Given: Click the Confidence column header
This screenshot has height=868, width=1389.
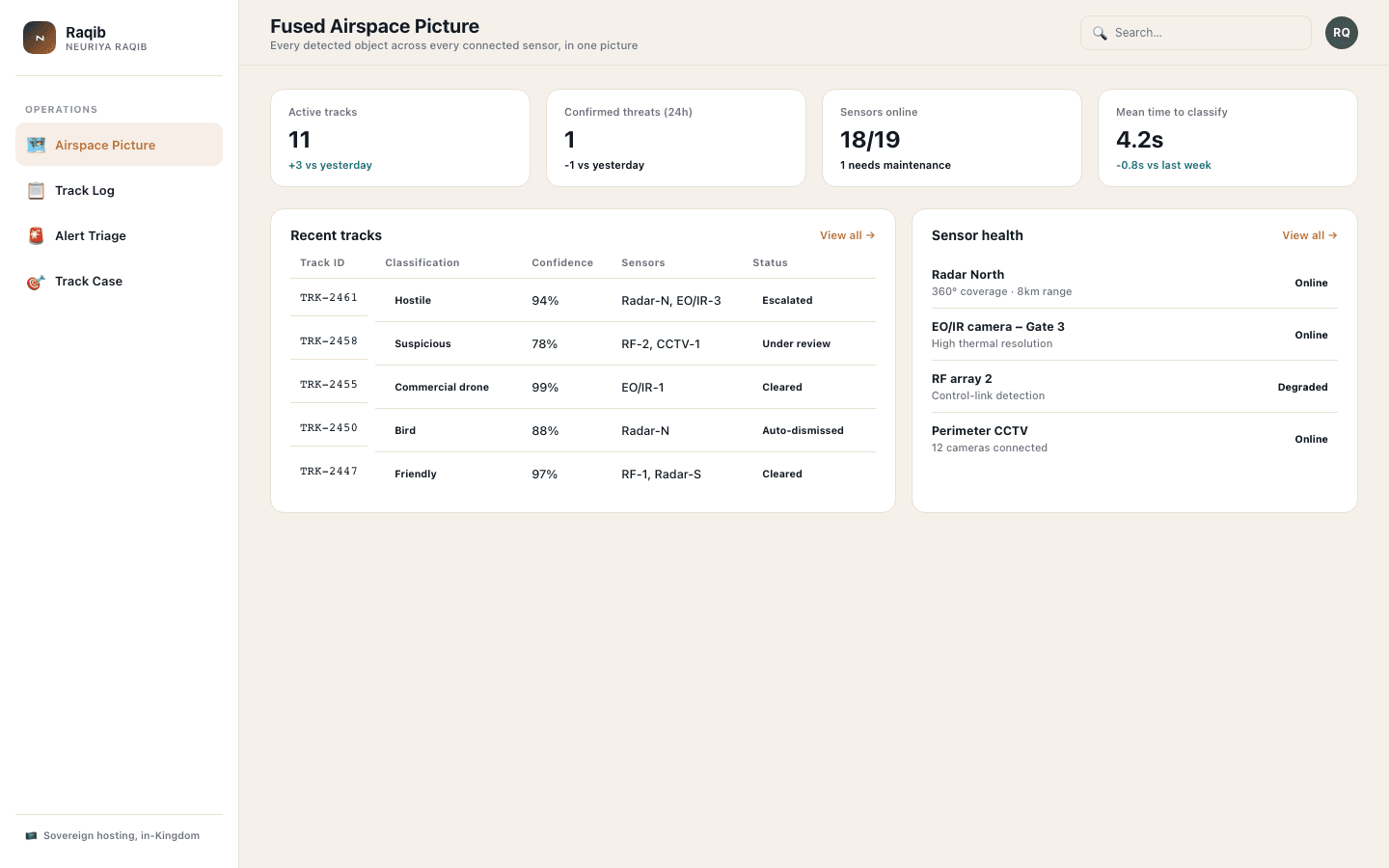Looking at the screenshot, I should (562, 263).
